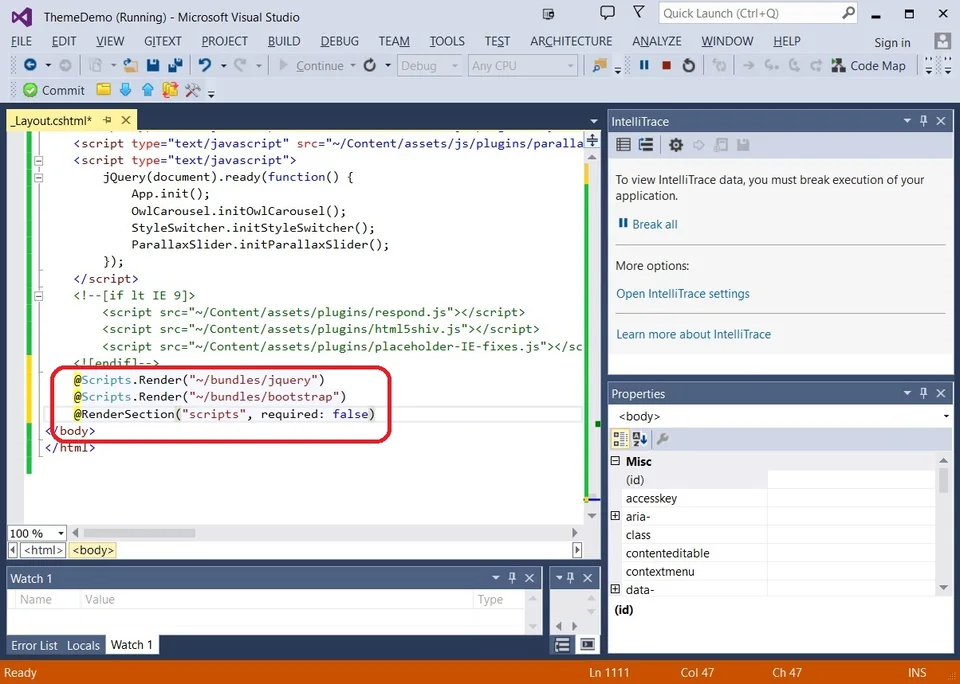Click the Undo arrow icon

[x=204, y=65]
